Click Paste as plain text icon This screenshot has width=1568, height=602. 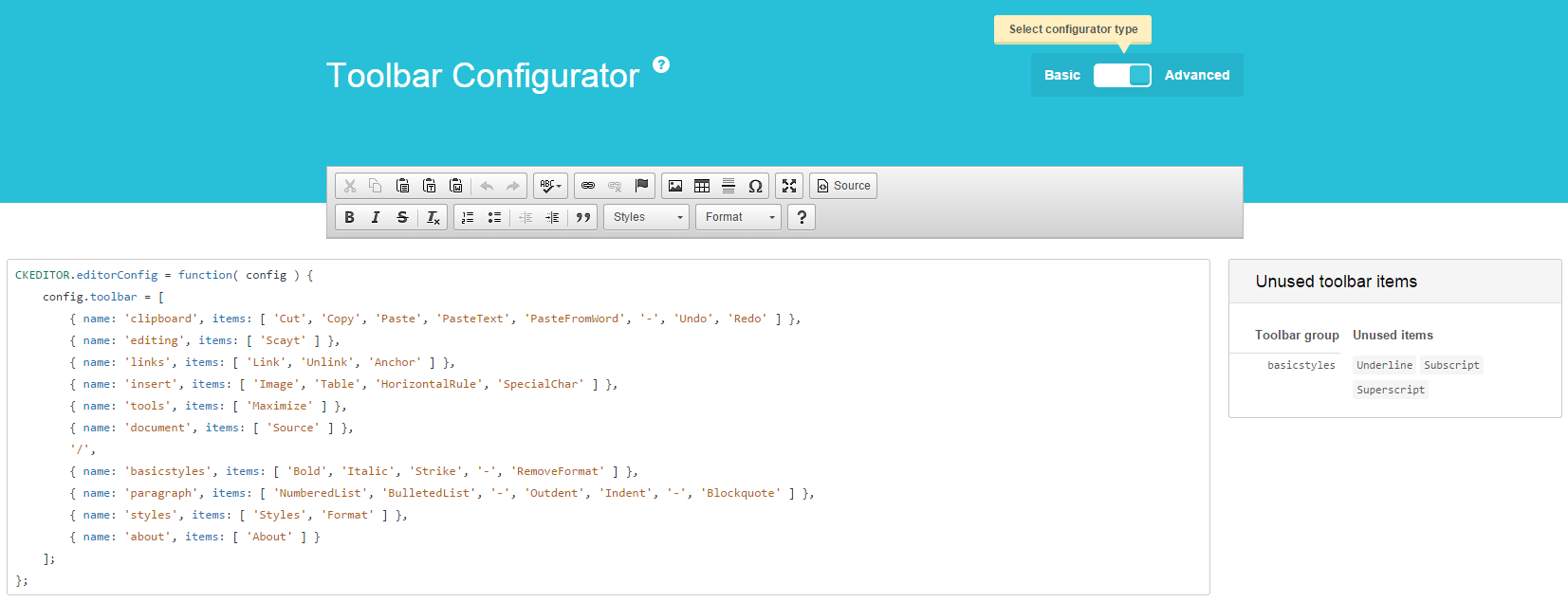point(429,186)
